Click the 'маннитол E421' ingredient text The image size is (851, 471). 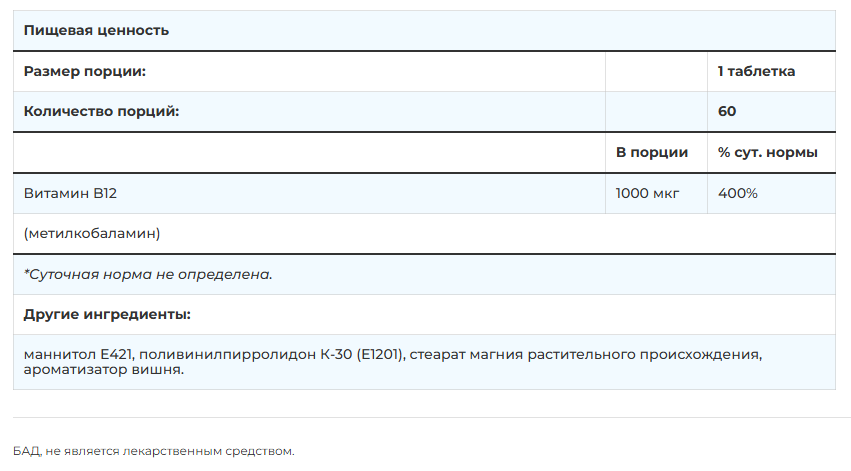78,354
